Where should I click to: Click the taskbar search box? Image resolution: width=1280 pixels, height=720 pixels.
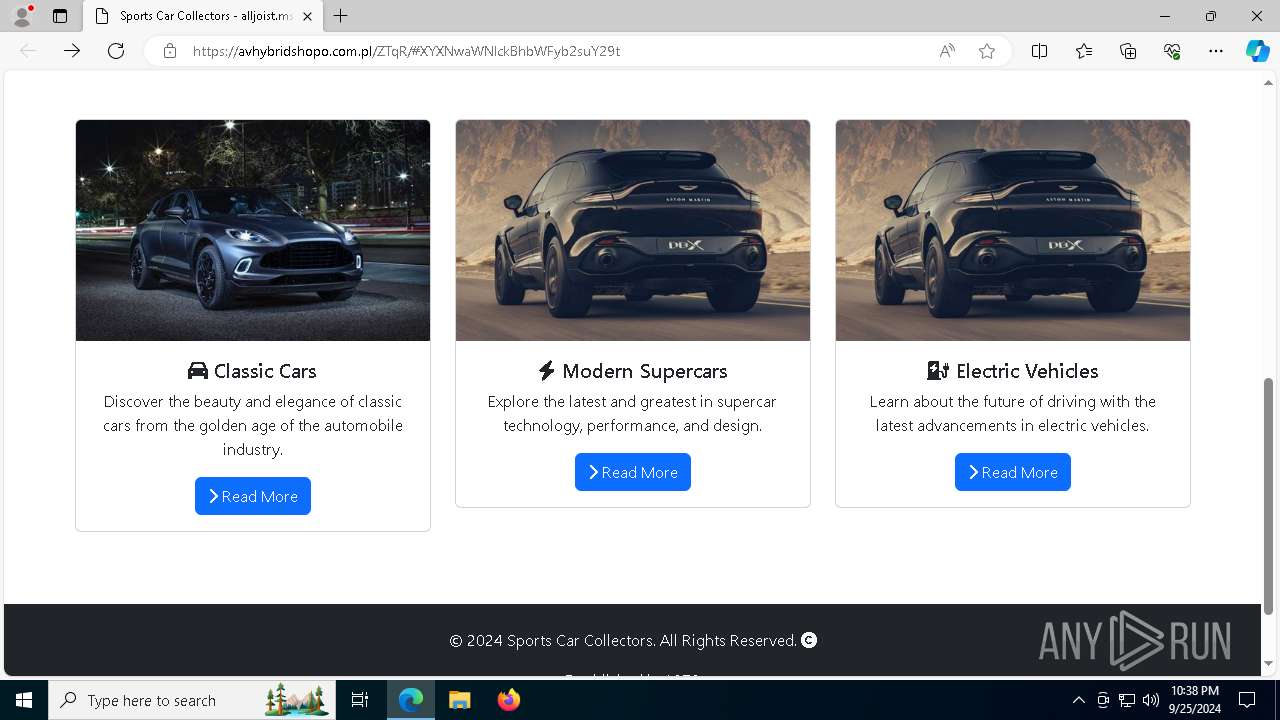pos(192,700)
